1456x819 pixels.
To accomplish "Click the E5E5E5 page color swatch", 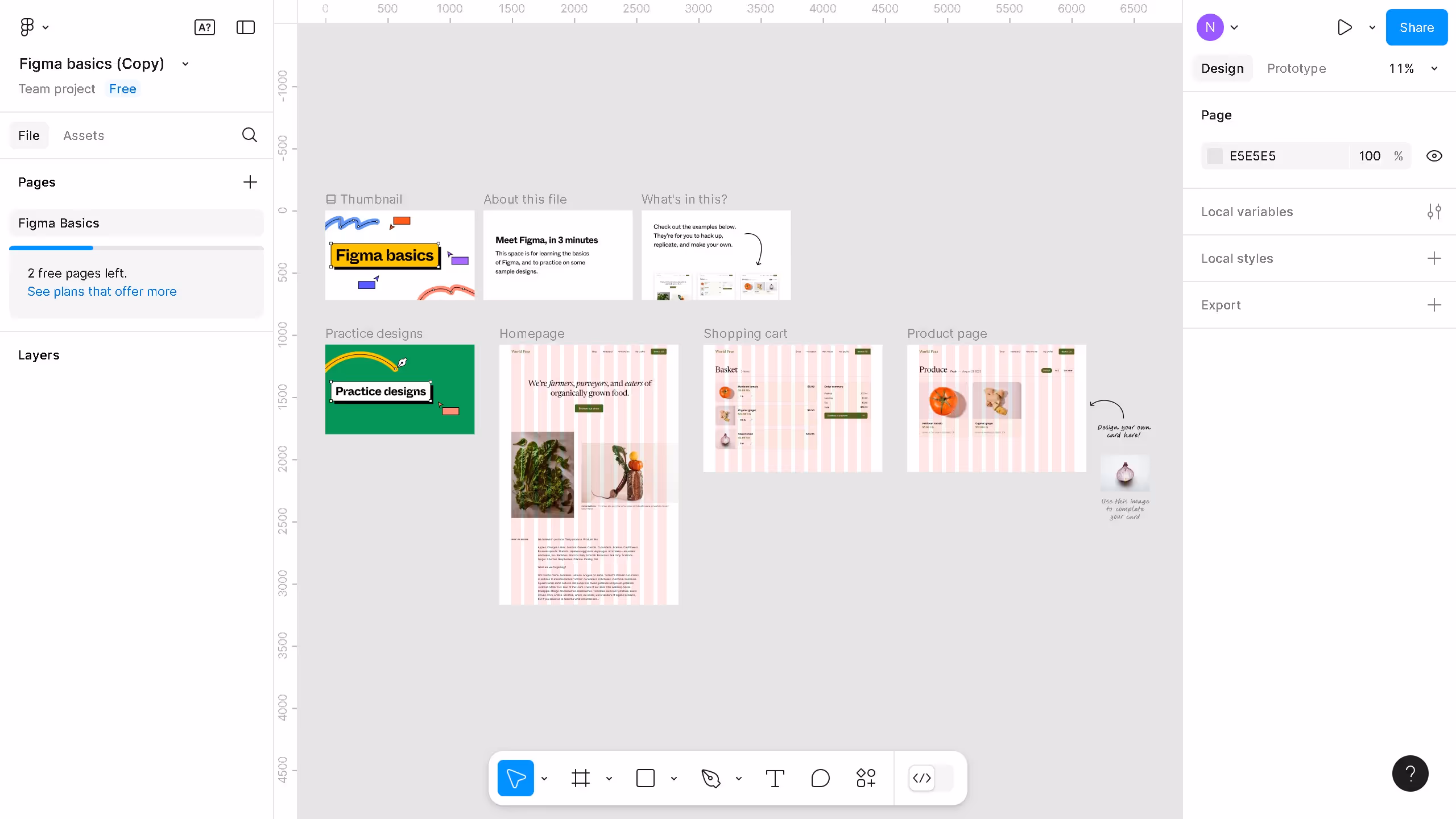I will coord(1214,156).
